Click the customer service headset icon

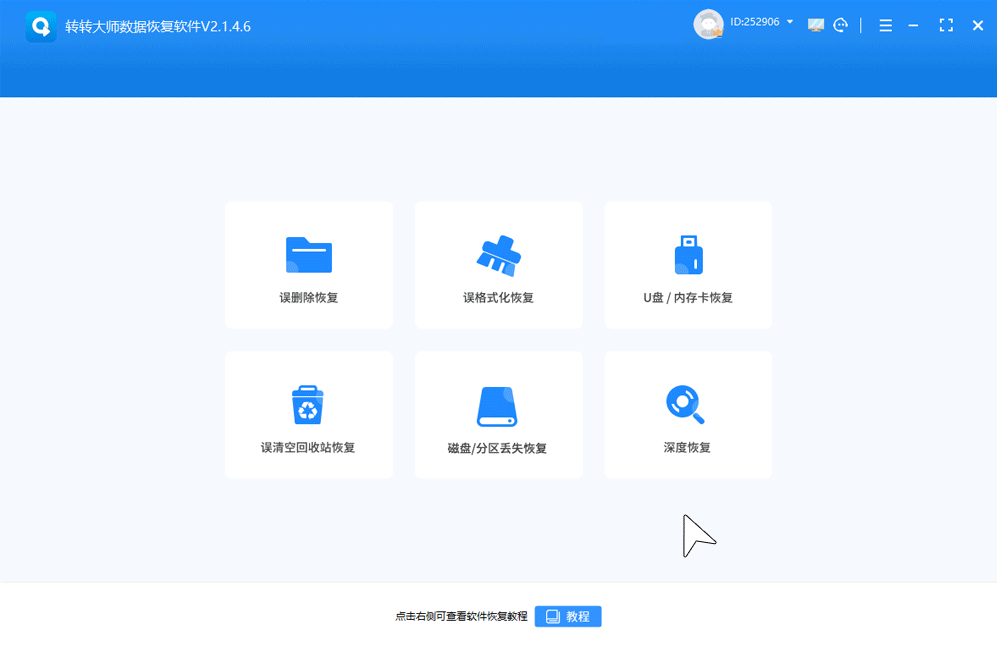tap(841, 26)
